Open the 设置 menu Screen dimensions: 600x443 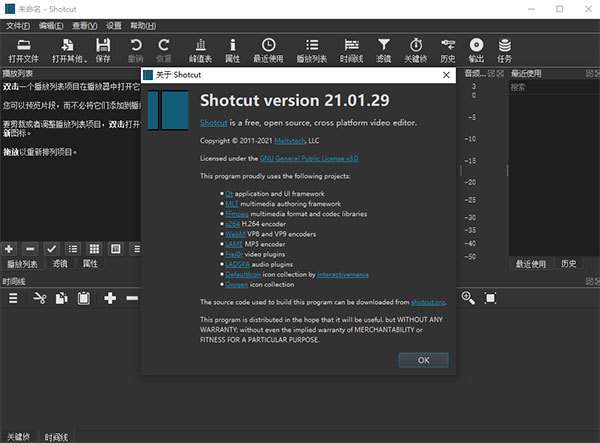pos(114,26)
